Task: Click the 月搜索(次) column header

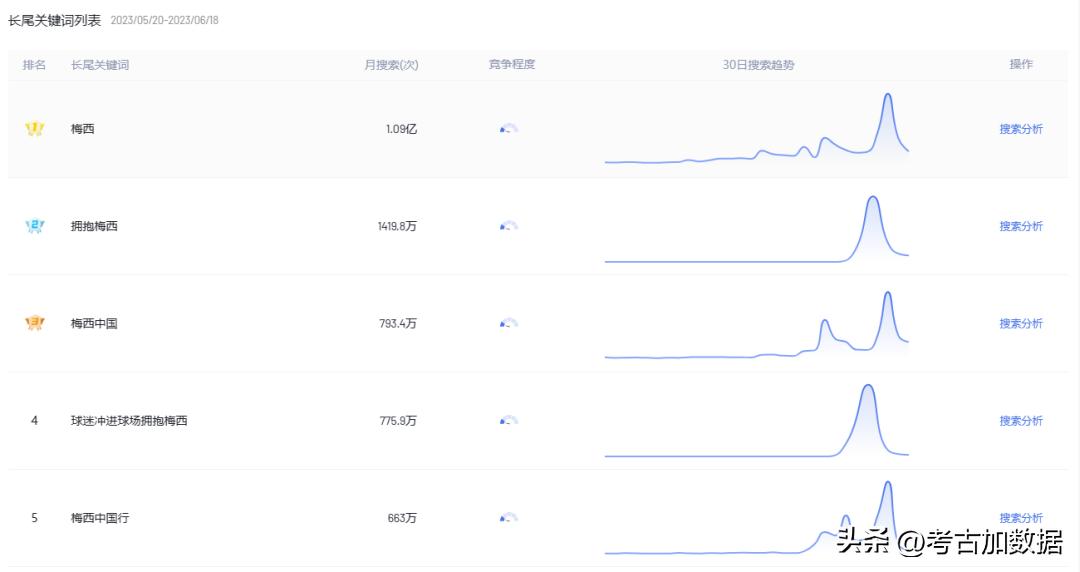Action: click(391, 65)
